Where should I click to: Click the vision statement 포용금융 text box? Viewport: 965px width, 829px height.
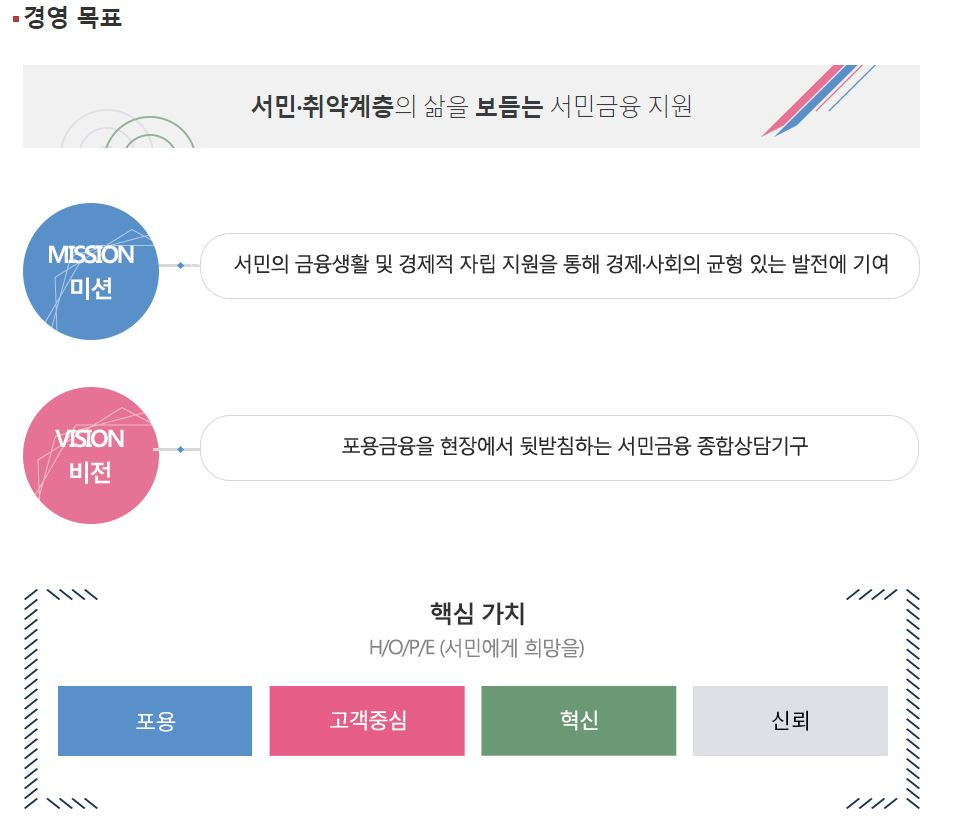point(560,448)
